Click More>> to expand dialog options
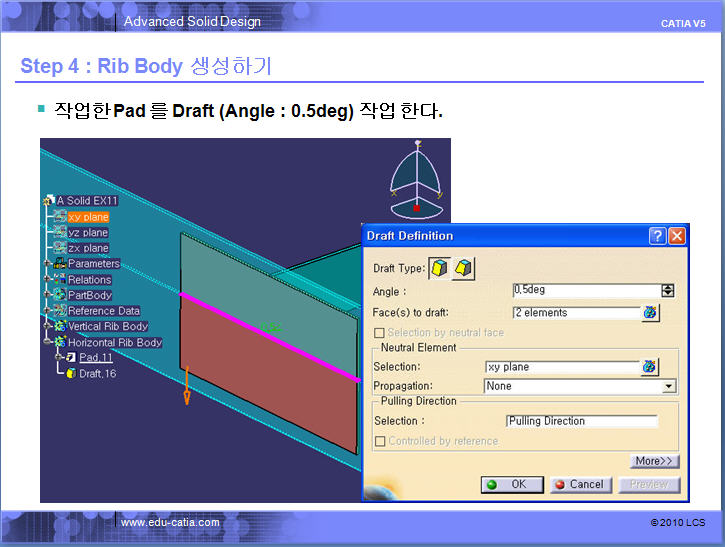Viewport: 725px width, 547px height. pos(655,461)
